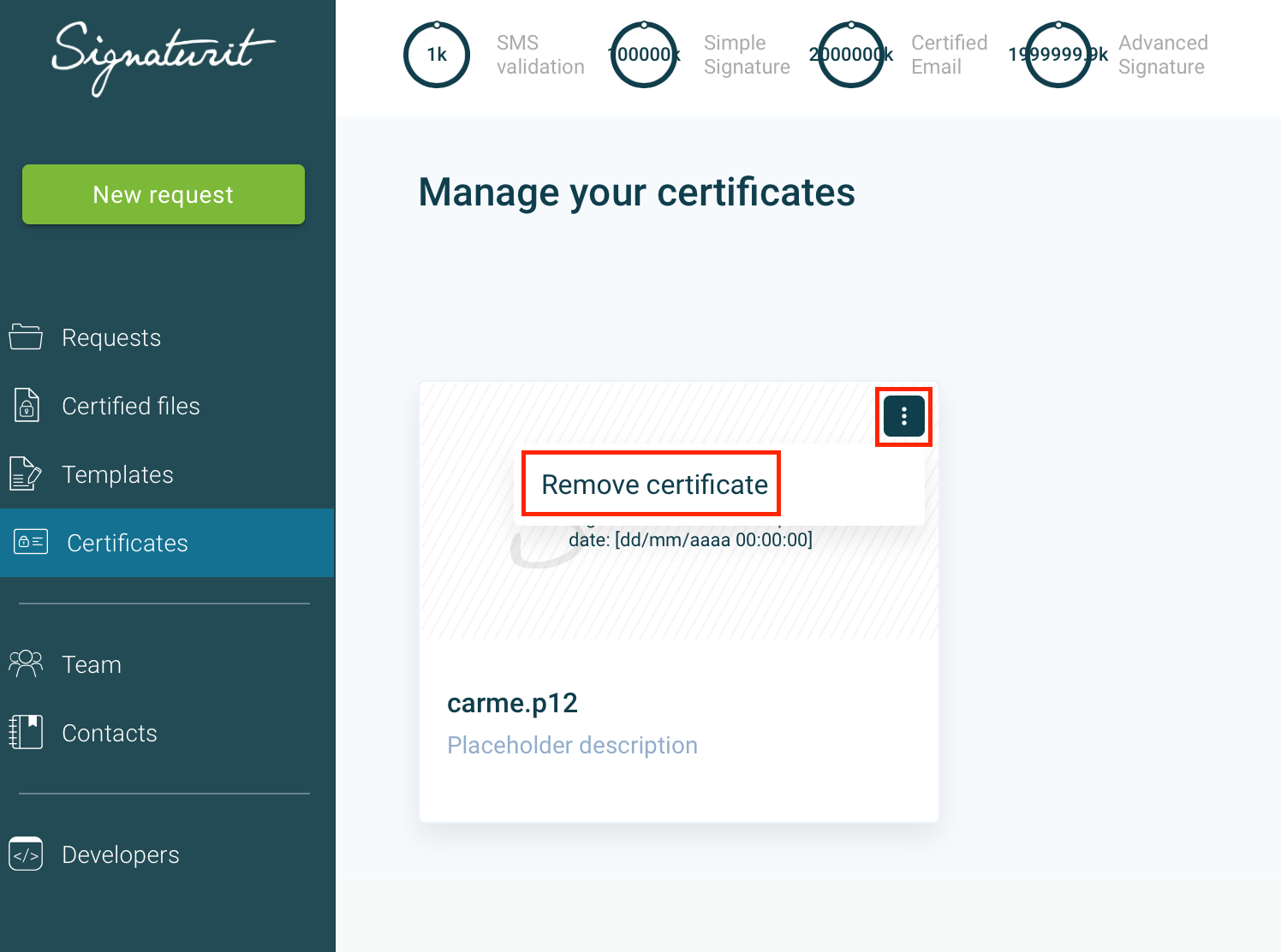
Task: Click the blank card area below description
Action: 678,792
